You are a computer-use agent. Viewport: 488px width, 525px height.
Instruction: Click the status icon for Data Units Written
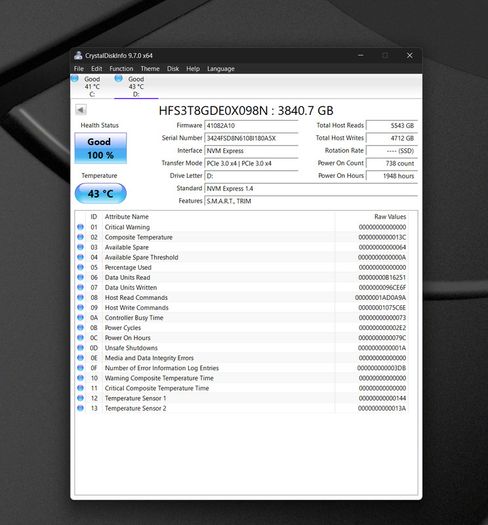point(80,287)
